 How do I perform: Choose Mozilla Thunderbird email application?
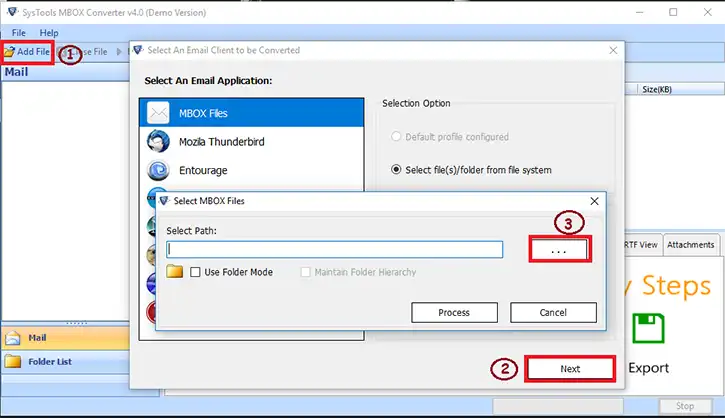point(252,141)
